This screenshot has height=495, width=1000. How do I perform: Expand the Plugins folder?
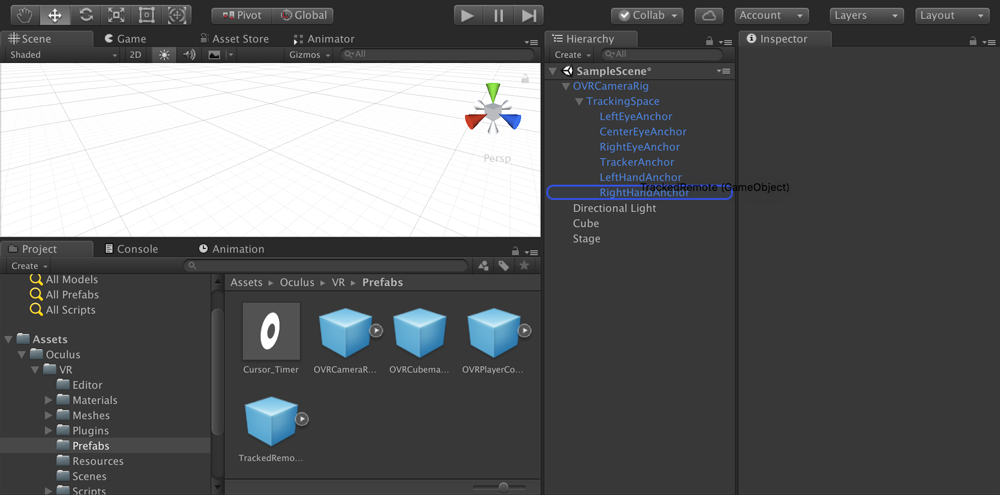[49, 431]
